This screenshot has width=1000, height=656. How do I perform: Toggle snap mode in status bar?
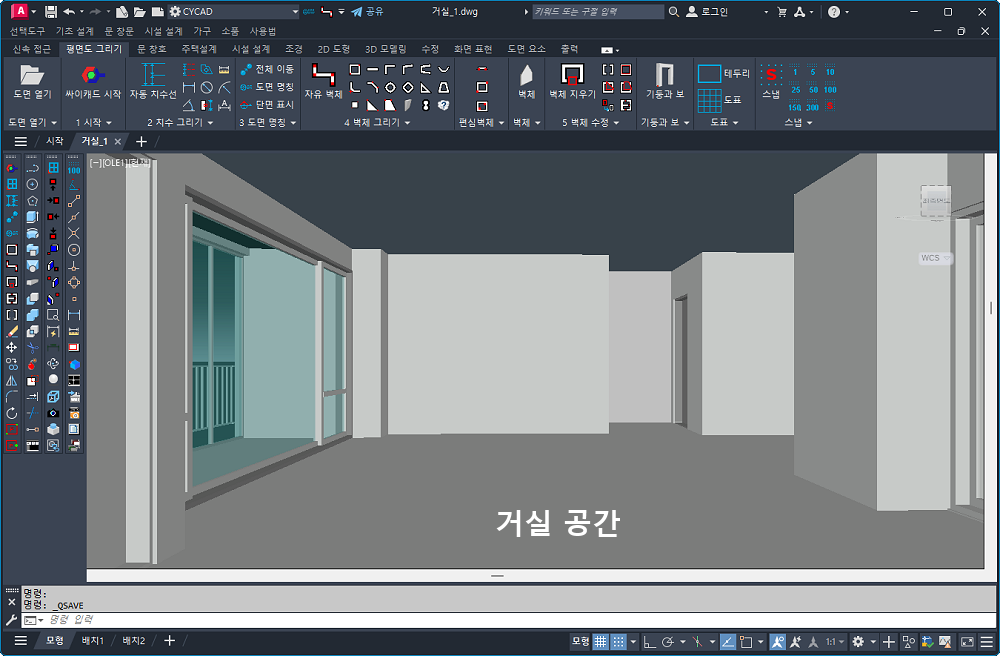pos(619,641)
